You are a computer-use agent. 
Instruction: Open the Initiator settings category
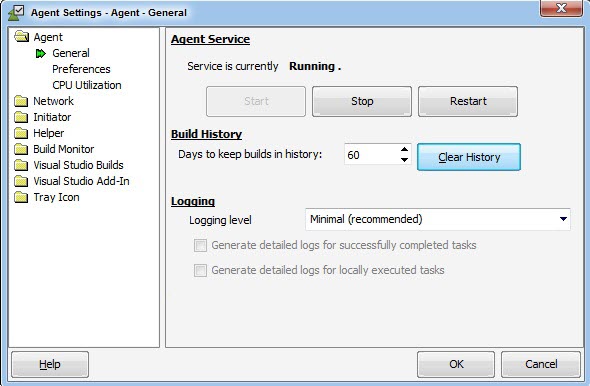pos(52,117)
